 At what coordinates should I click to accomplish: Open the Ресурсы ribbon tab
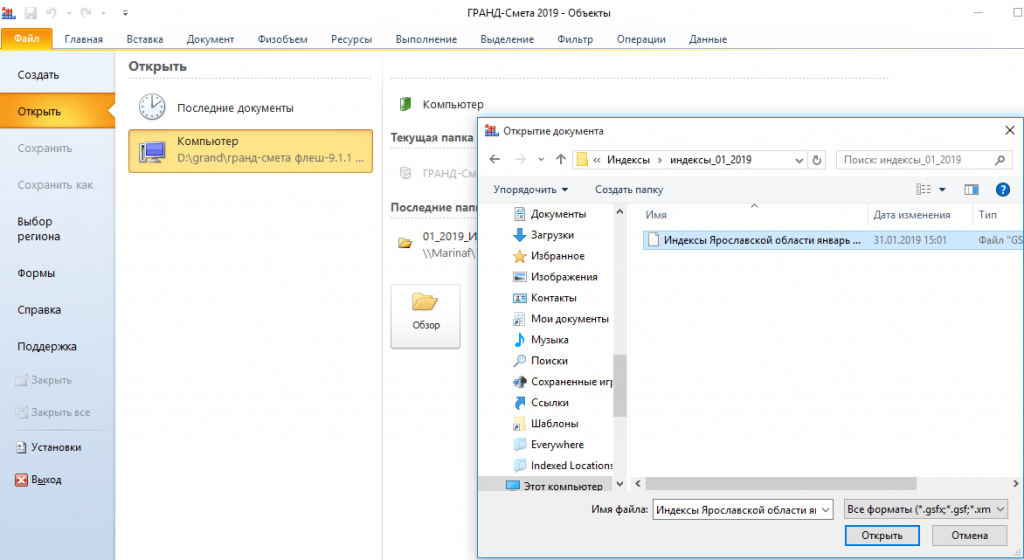(351, 39)
